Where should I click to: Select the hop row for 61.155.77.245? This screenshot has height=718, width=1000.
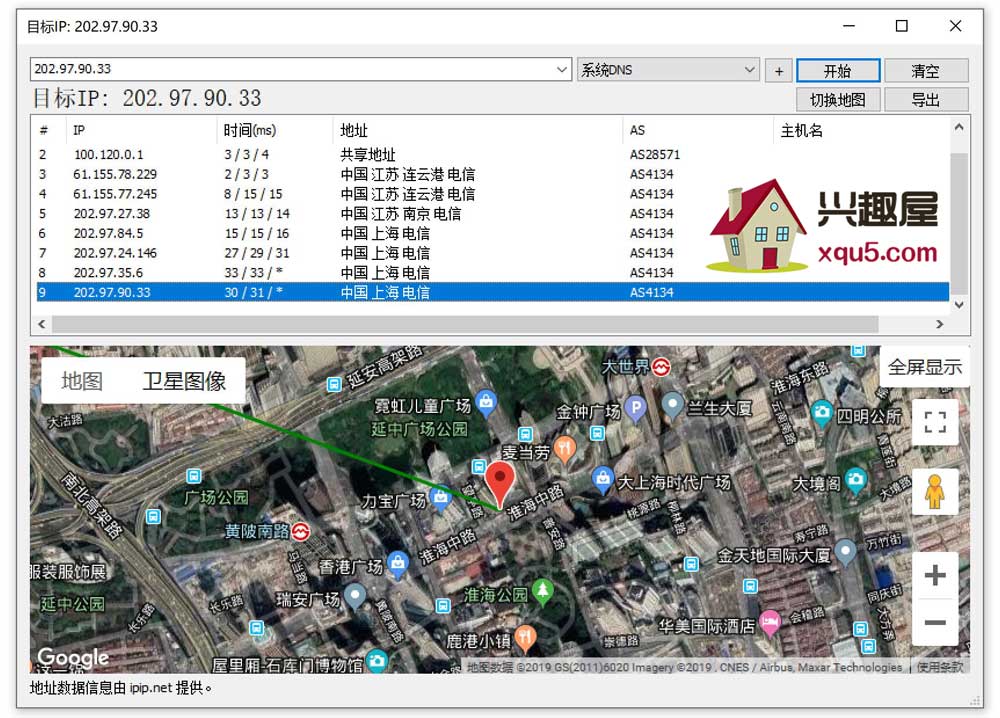492,194
